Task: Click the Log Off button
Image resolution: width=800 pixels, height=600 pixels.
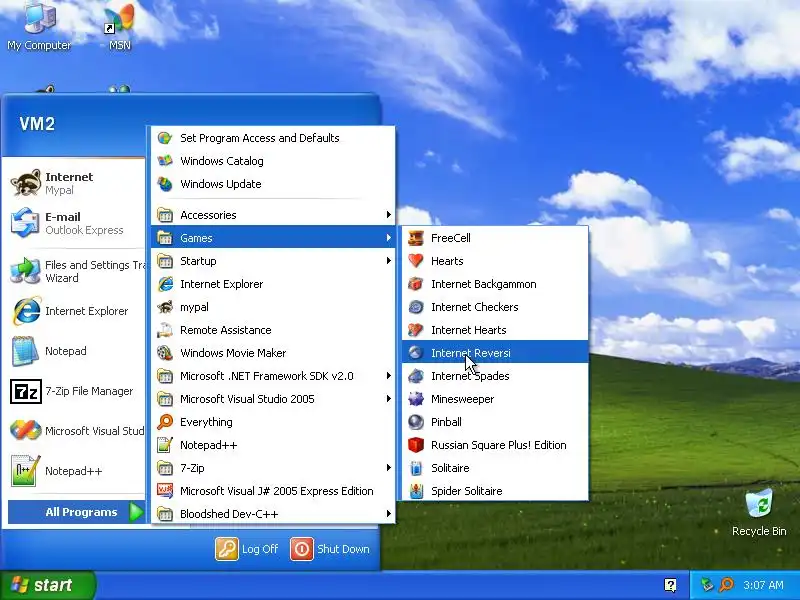Action: click(x=247, y=549)
